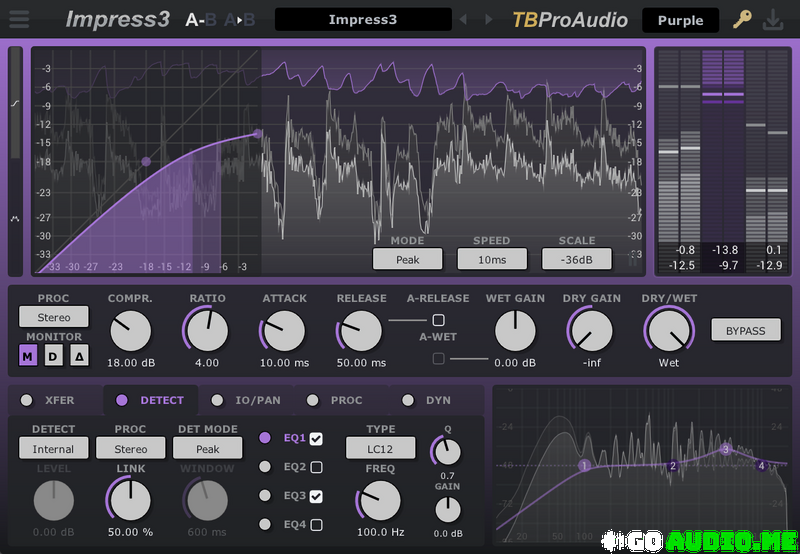This screenshot has height=554, width=800.
Task: Select EQ node 2 in graph
Action: click(x=673, y=465)
